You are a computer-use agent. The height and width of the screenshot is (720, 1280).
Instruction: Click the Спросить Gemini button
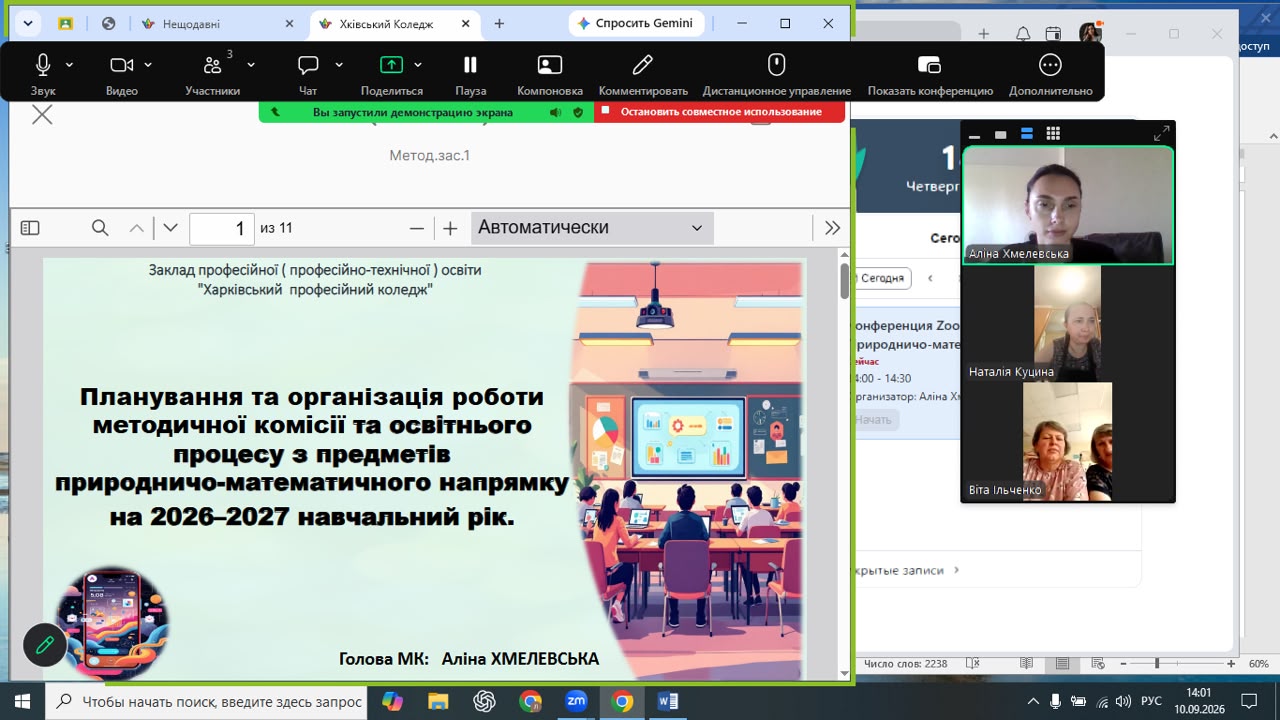[636, 24]
